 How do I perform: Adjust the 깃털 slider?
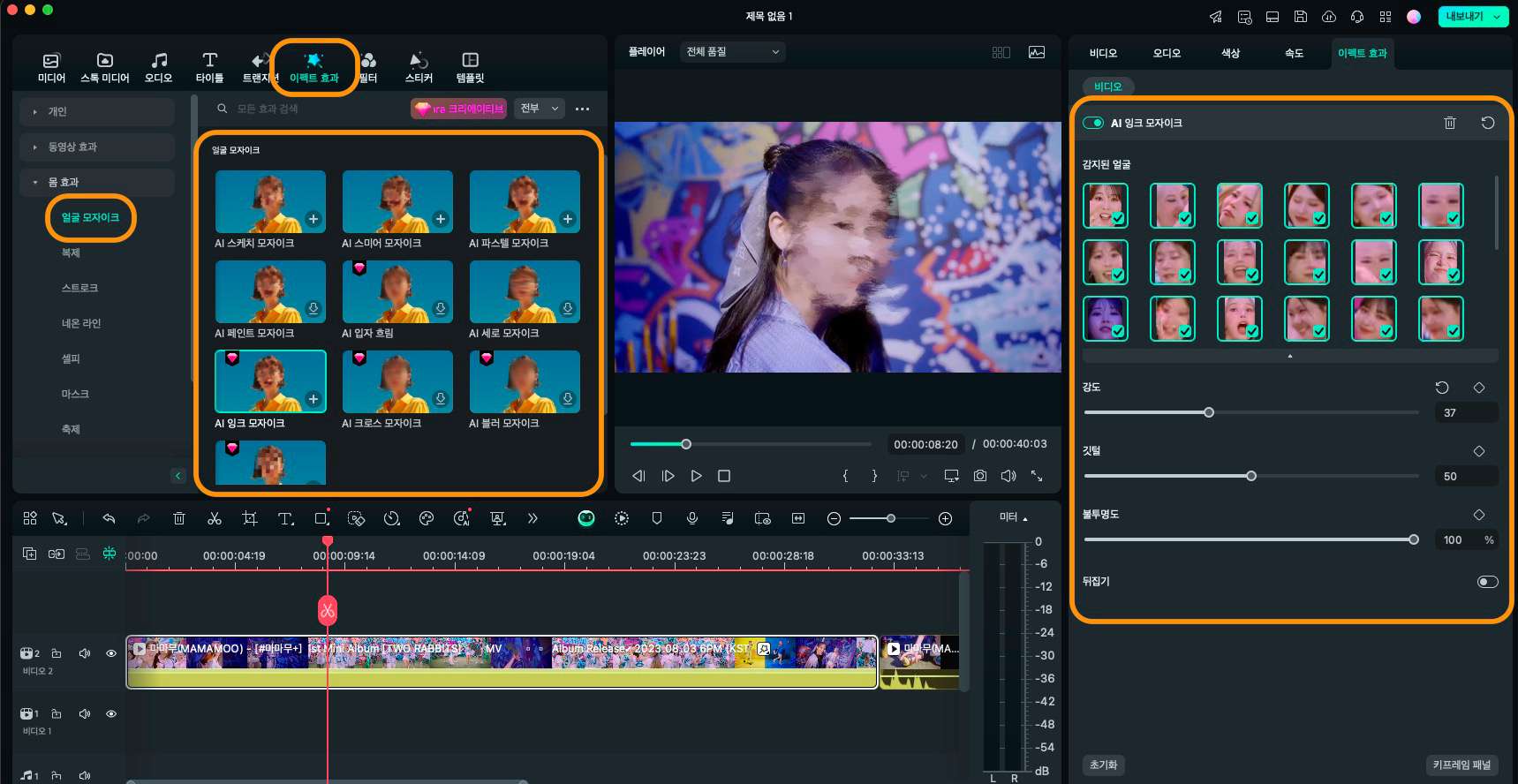(x=1250, y=476)
